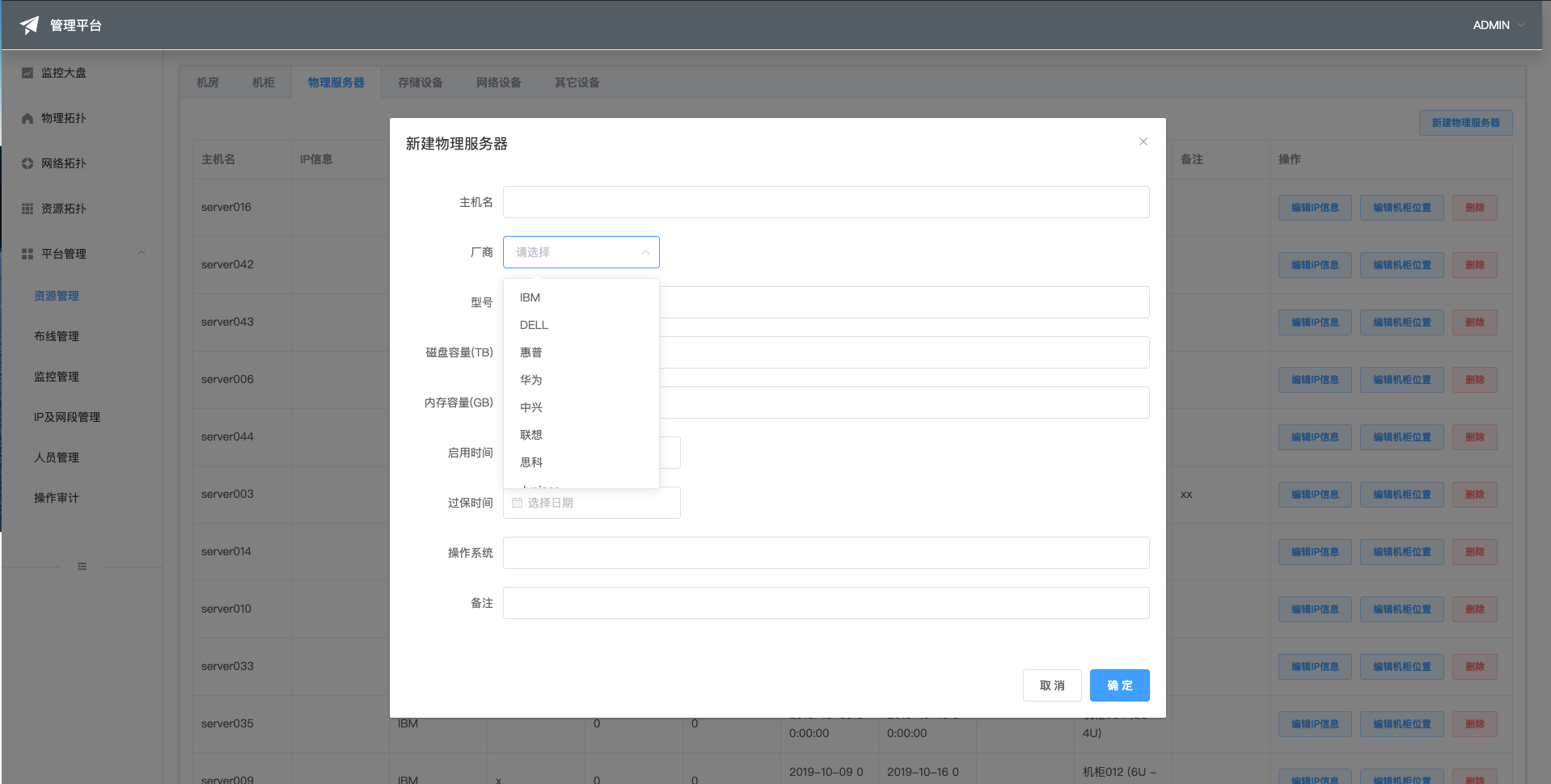This screenshot has height=784, width=1551.
Task: Pick 中兴 from the vendor options
Action: click(x=581, y=407)
